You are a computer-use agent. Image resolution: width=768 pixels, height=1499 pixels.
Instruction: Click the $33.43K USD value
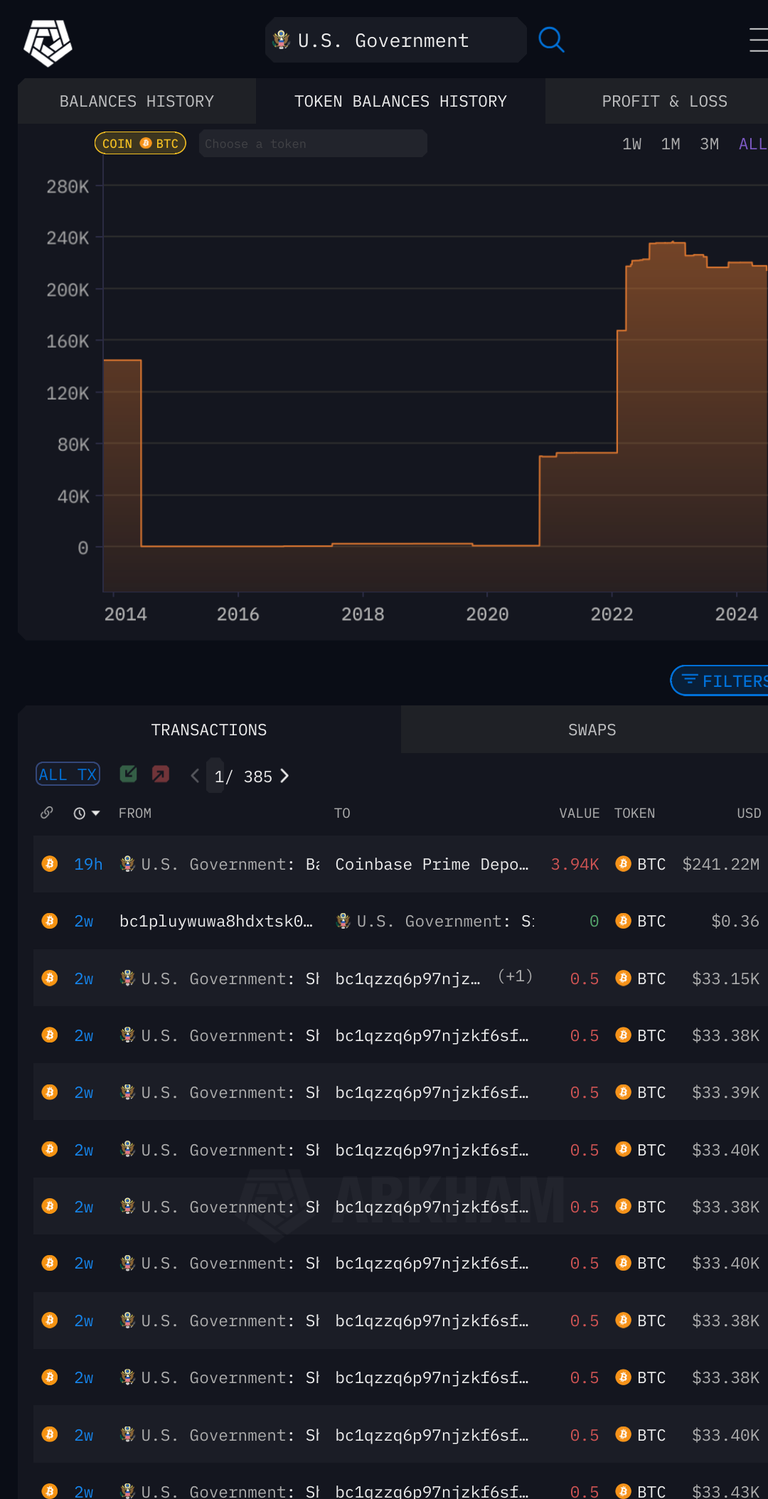pos(726,1491)
